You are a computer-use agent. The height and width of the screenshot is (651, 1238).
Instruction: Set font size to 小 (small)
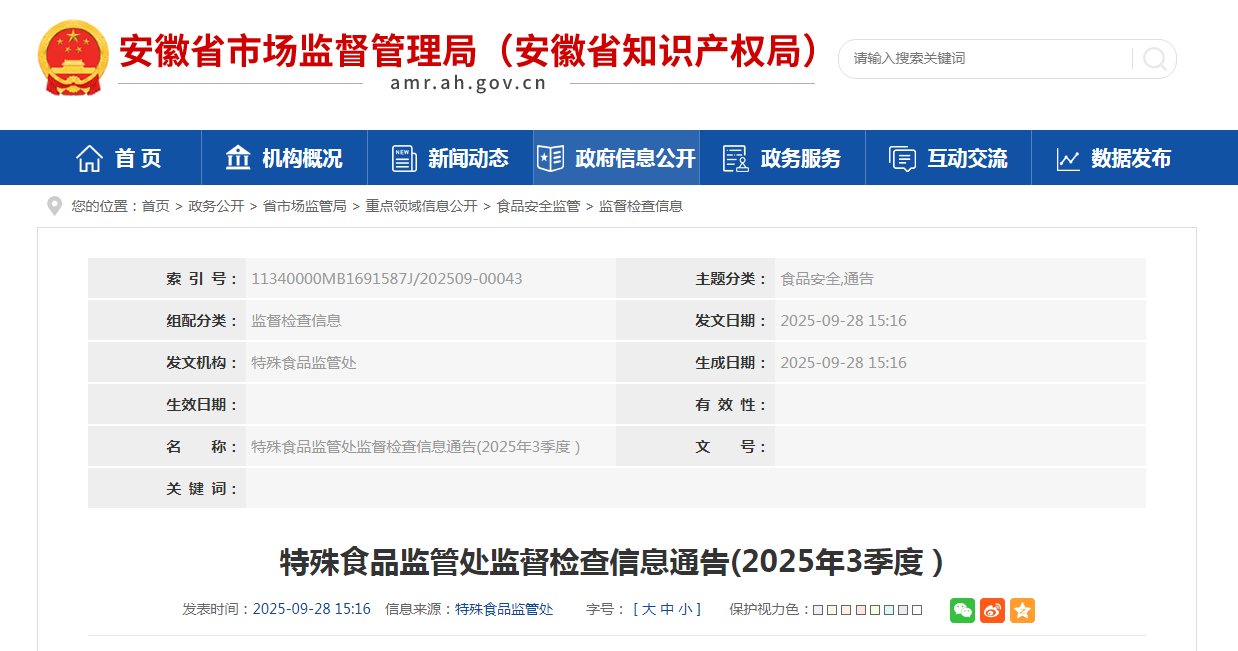click(685, 609)
